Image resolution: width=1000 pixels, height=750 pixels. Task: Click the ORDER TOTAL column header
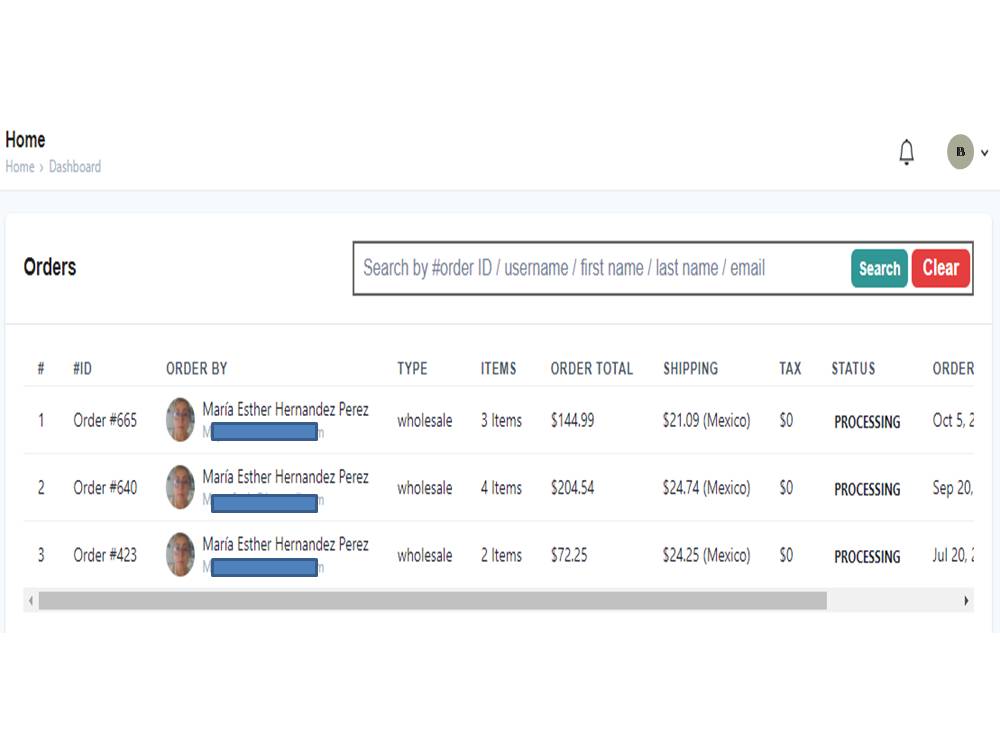[592, 369]
